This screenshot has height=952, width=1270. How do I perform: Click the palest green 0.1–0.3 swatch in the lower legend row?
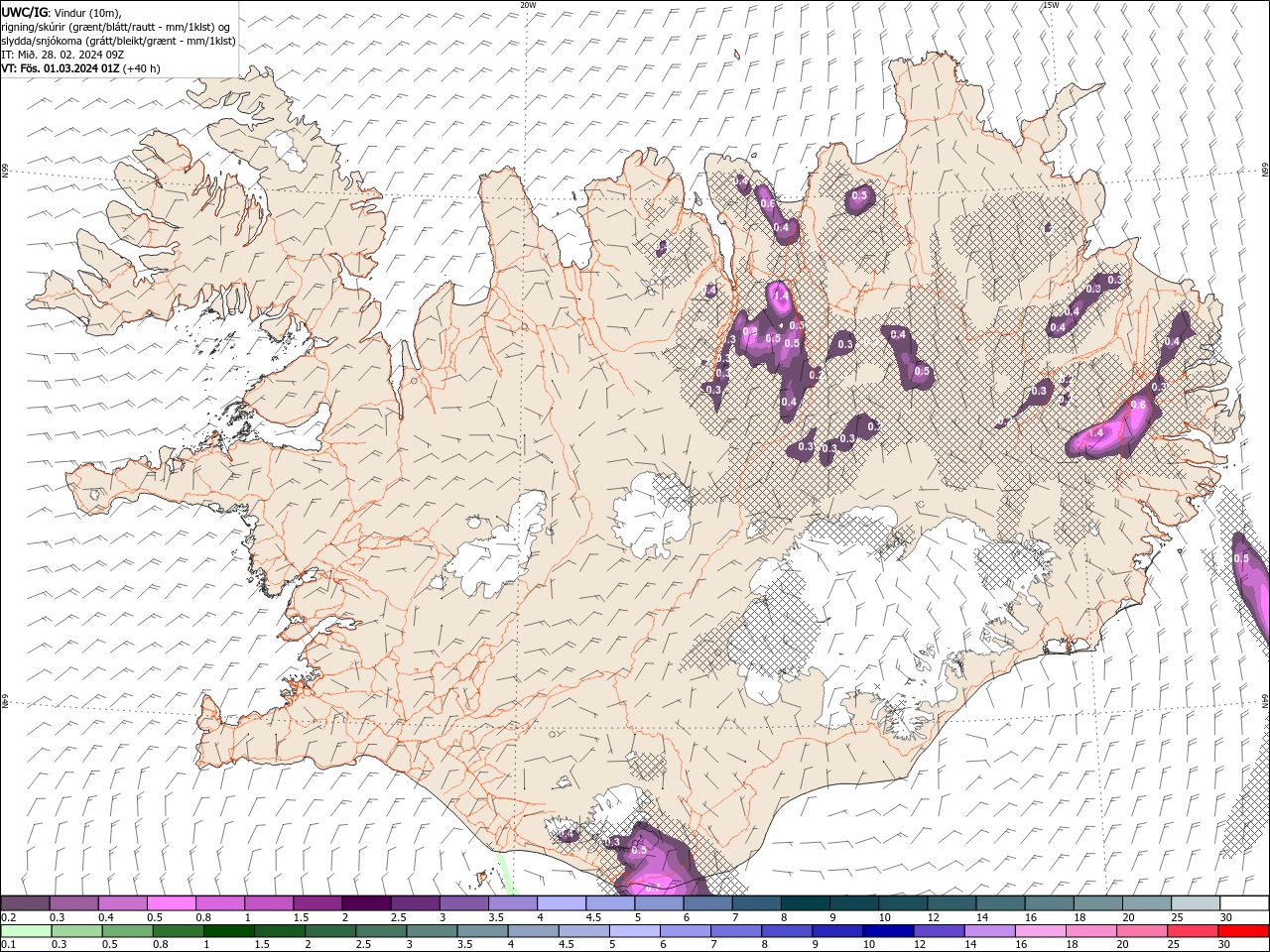[x=26, y=931]
